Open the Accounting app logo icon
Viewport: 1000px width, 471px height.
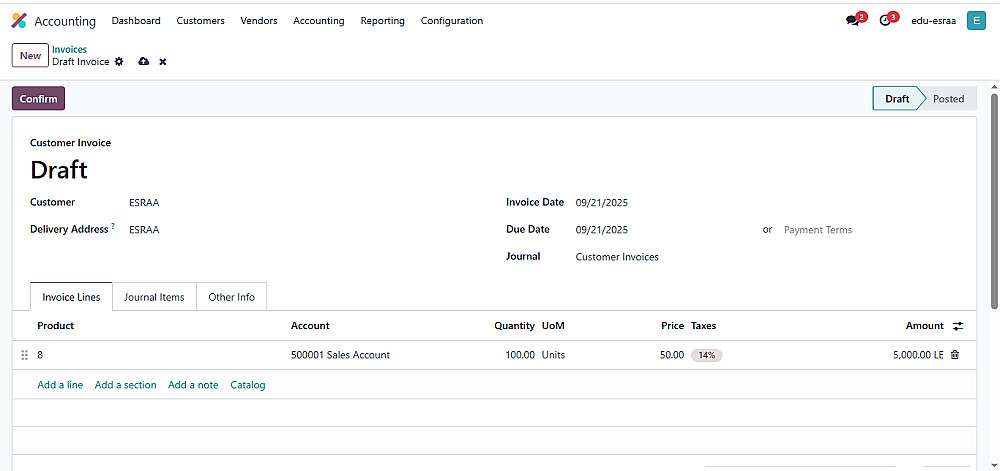[19, 21]
